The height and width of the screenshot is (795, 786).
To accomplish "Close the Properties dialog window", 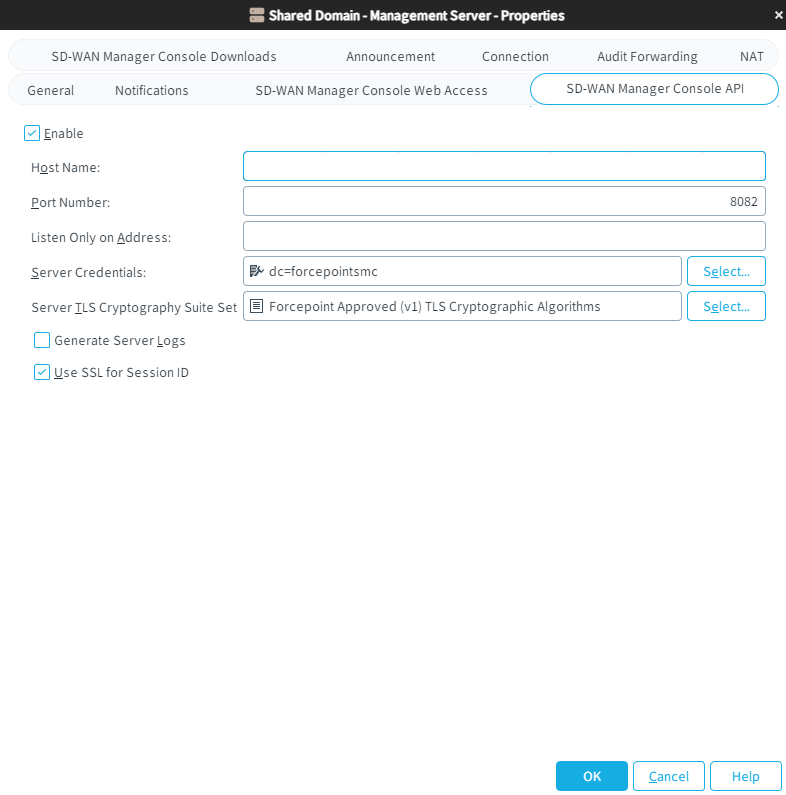I will tap(778, 15).
